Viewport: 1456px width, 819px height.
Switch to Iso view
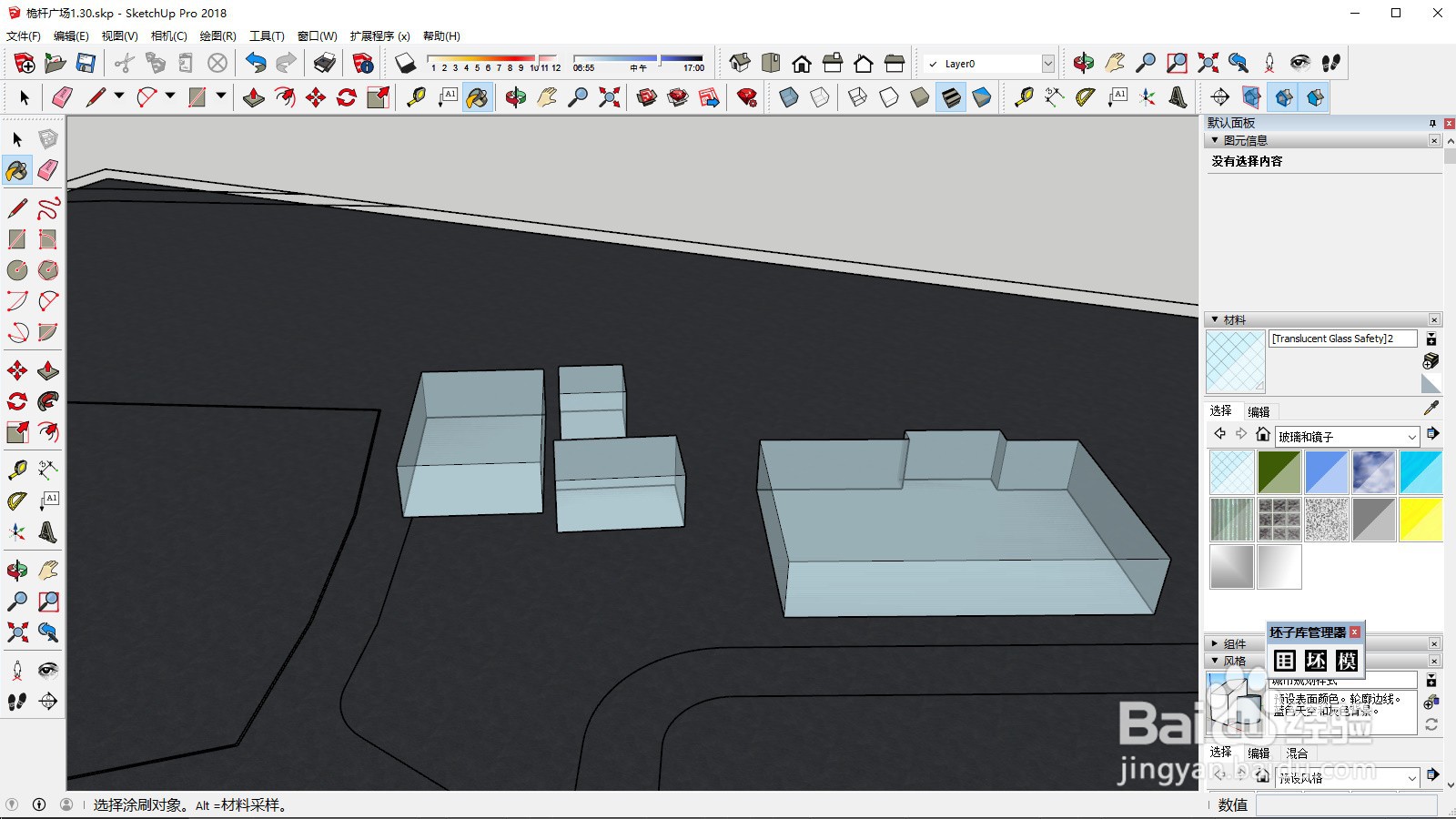coord(740,63)
